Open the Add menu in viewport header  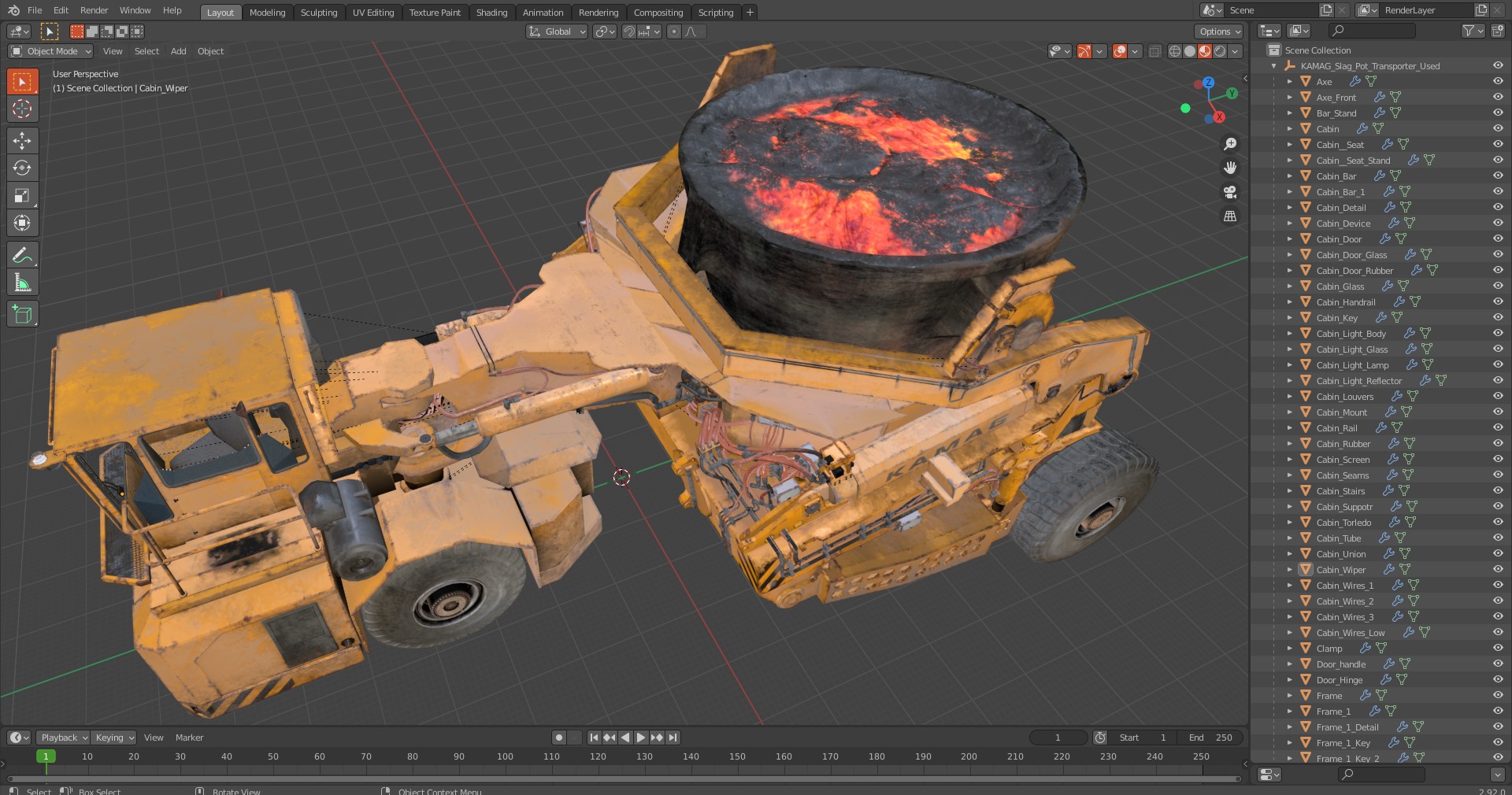click(179, 51)
